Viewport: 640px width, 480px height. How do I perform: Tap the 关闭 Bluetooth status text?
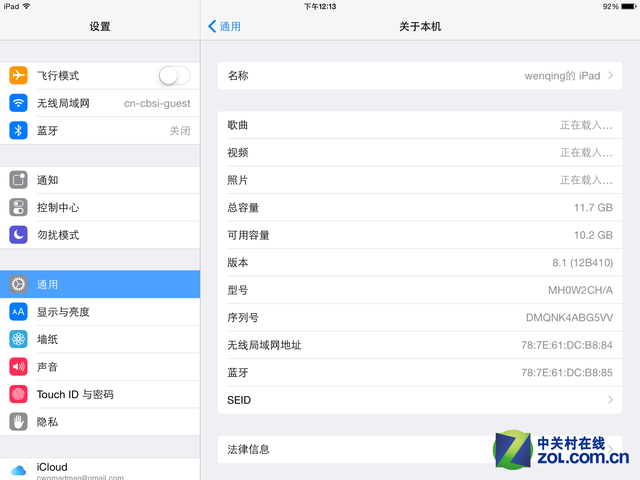point(180,131)
